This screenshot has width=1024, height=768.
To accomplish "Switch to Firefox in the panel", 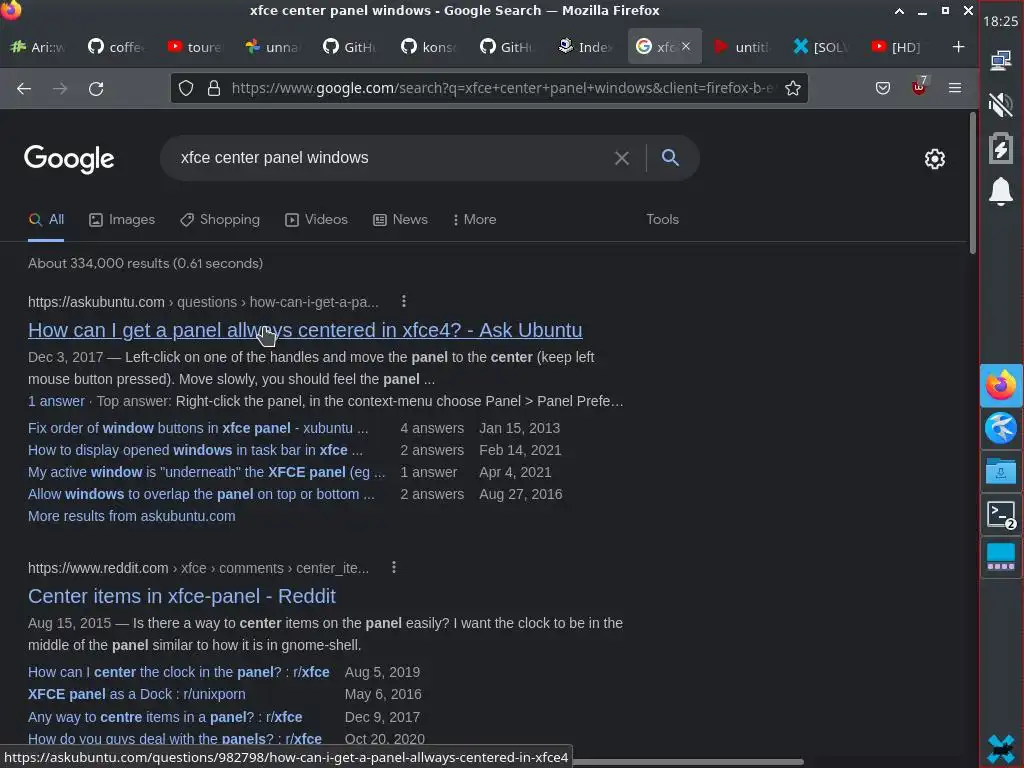I will 1001,386.
